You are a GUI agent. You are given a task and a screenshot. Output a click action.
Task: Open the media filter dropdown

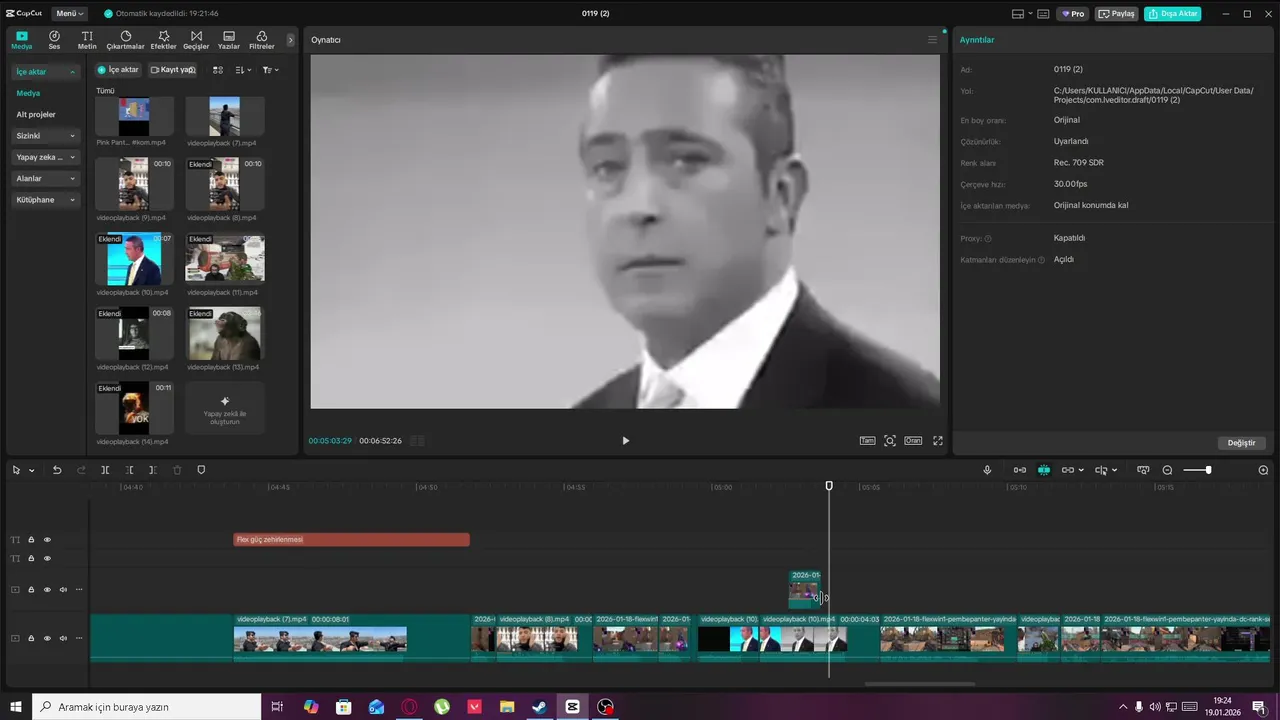coord(270,70)
